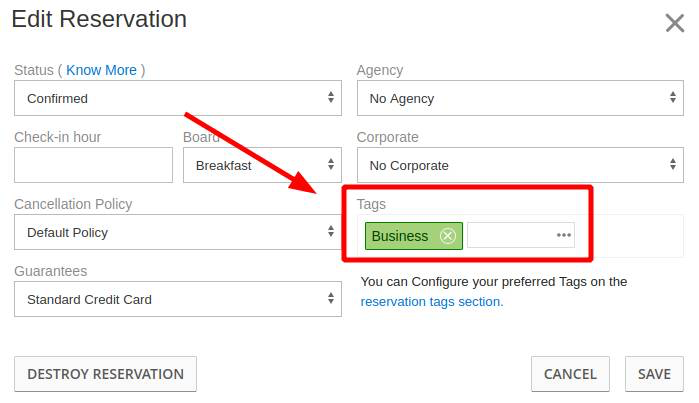Click the Standard Credit Card dropdown arrows
This screenshot has height=403, width=699.
coord(331,298)
